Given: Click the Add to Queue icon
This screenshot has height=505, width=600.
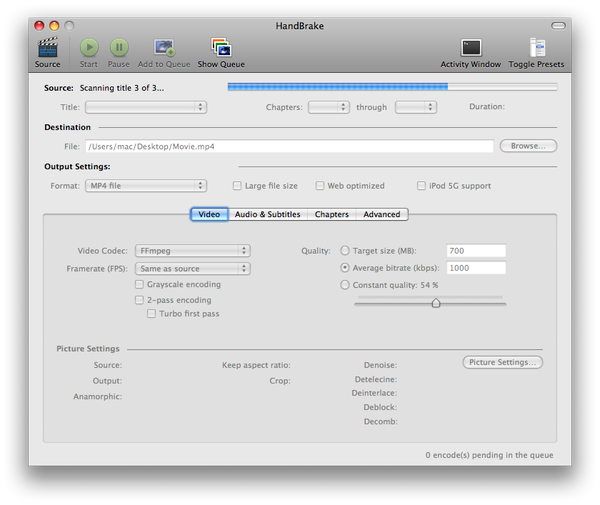Looking at the screenshot, I should tap(164, 47).
